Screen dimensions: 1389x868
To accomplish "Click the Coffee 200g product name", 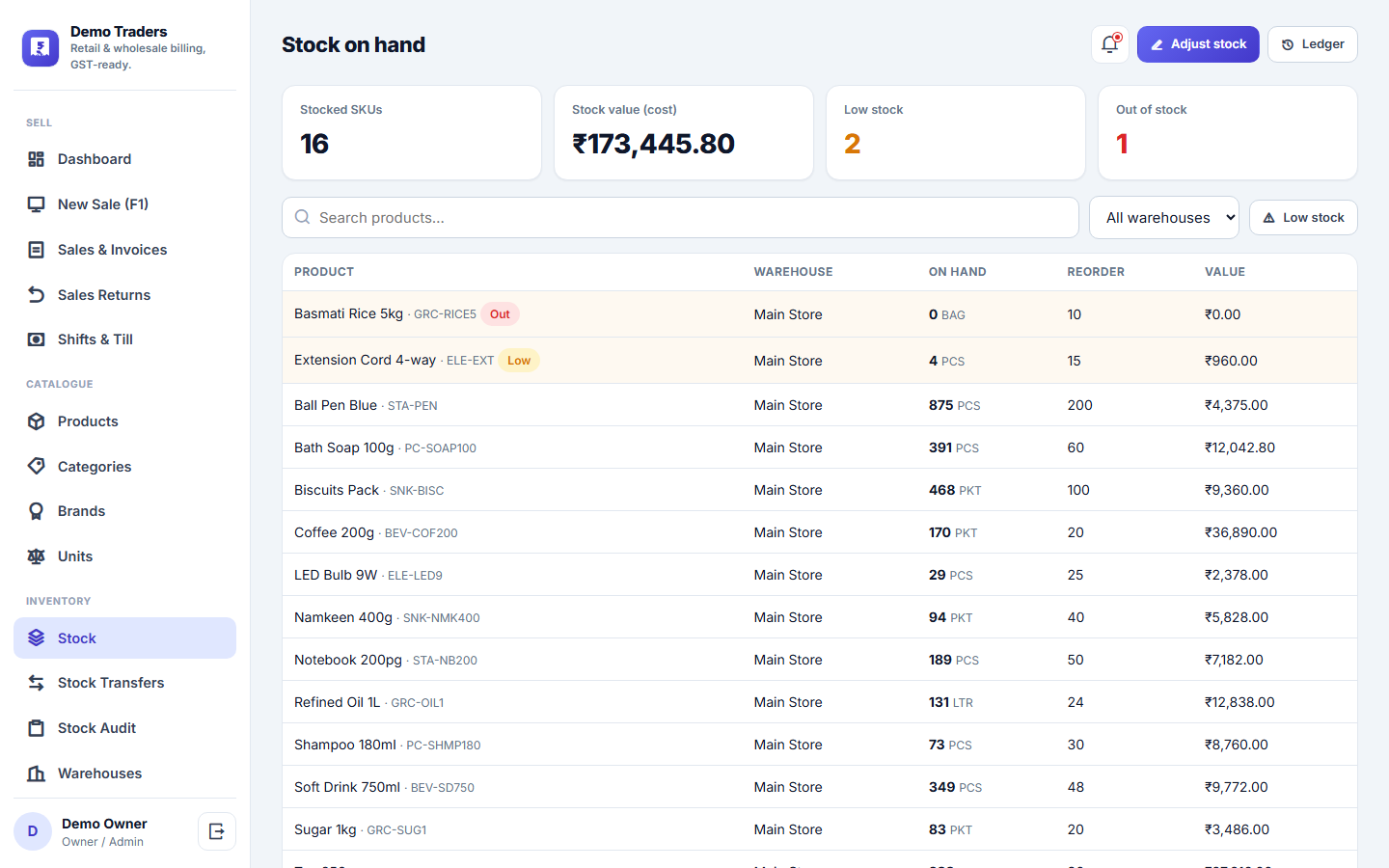I will click(x=334, y=532).
